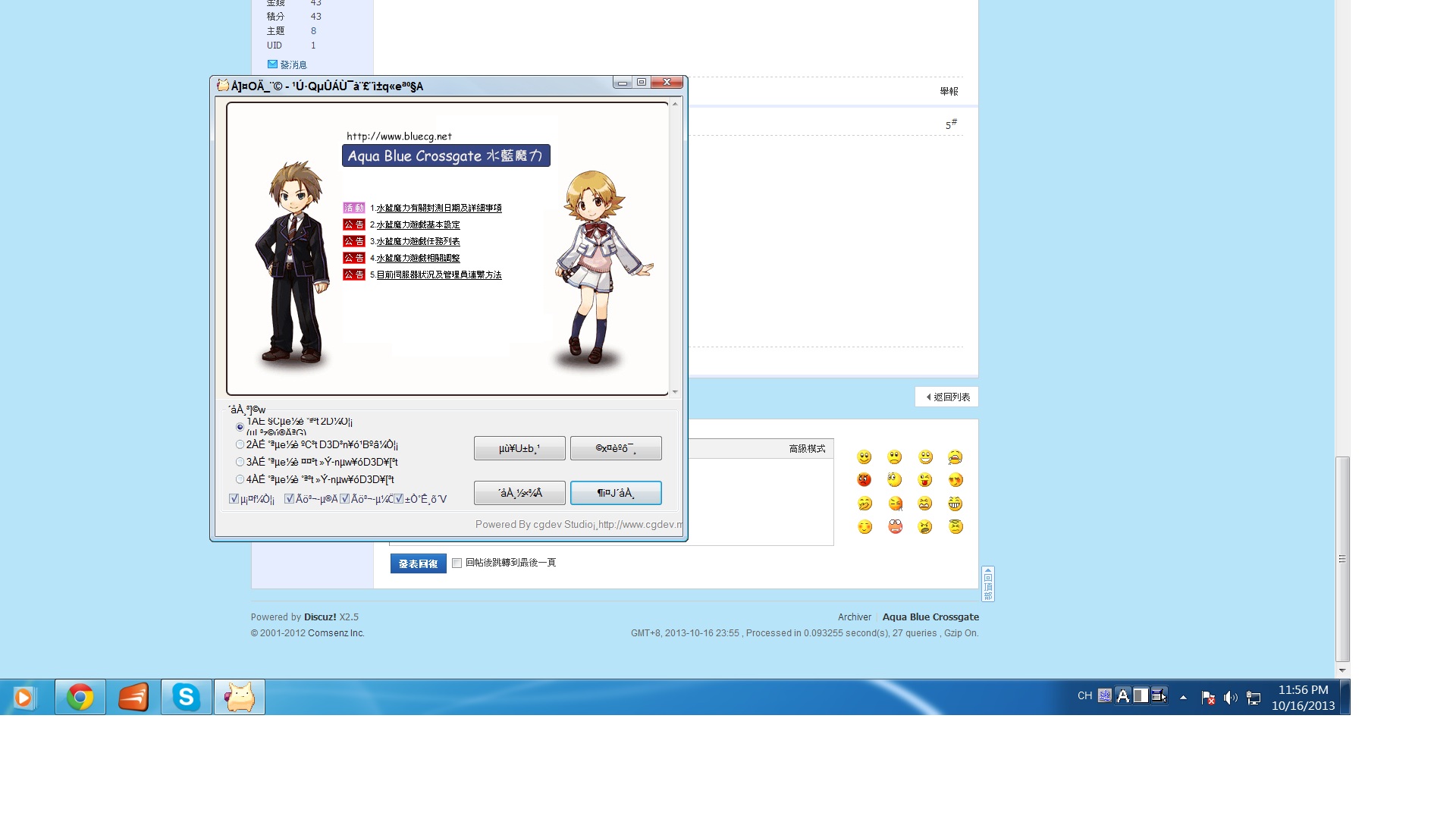
Task: Click the browser page vertical scrollbar thumb
Action: (x=1342, y=559)
